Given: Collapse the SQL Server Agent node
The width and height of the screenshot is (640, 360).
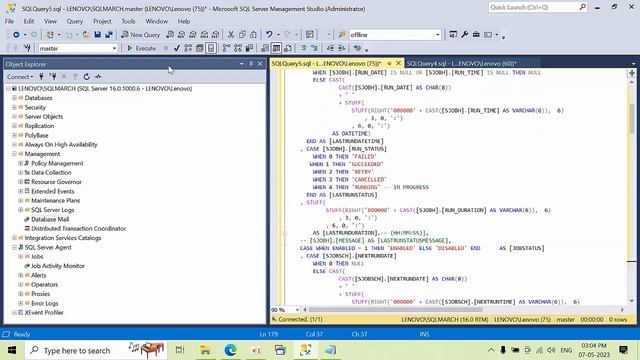Looking at the screenshot, I should (14, 247).
